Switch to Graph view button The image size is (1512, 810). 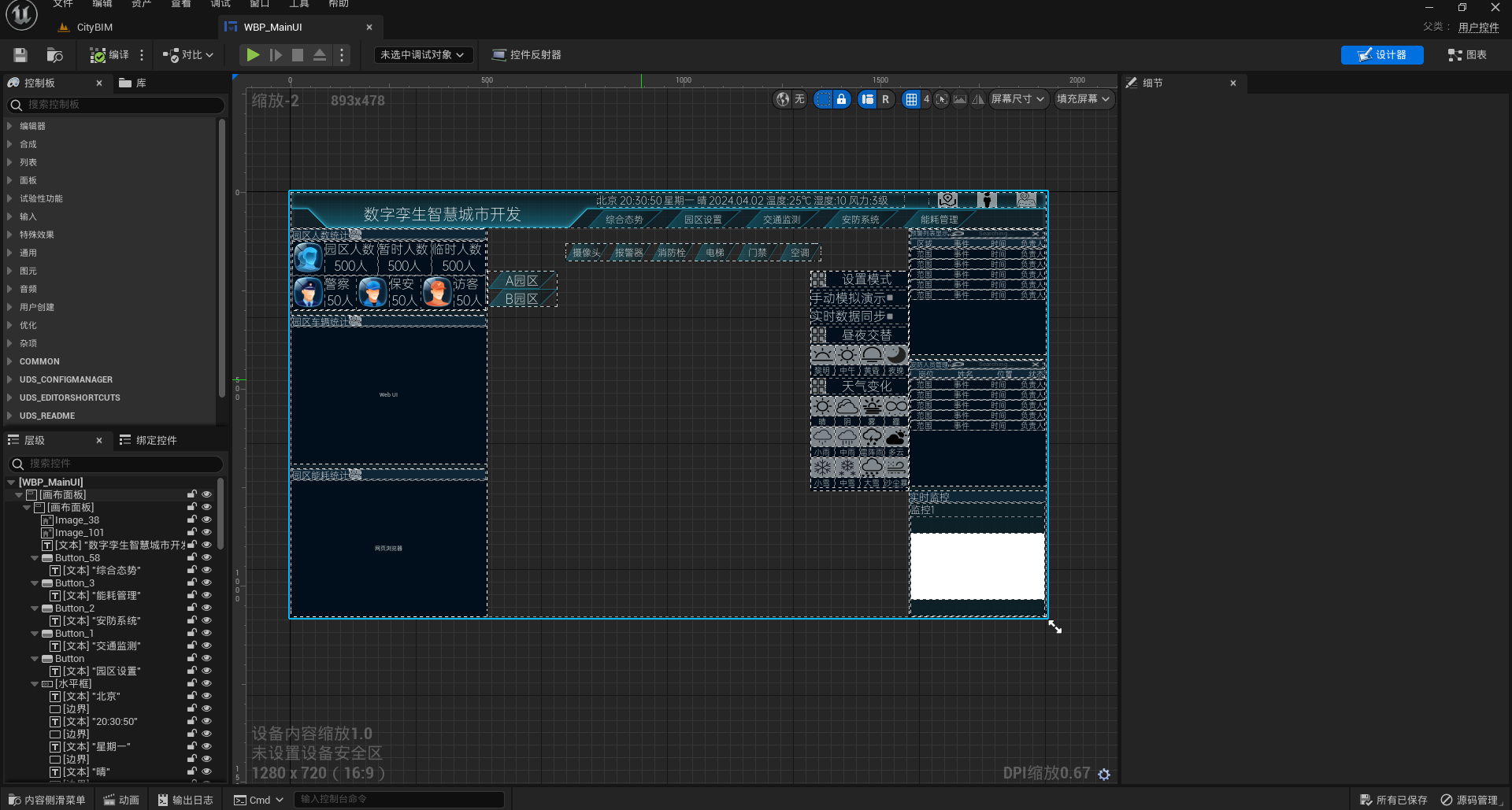1467,55
